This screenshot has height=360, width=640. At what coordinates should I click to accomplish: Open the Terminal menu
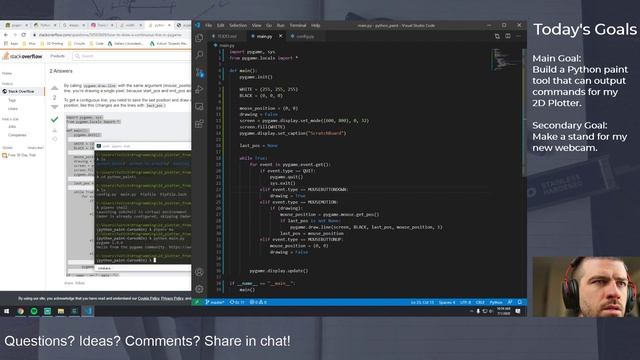(x=298, y=25)
